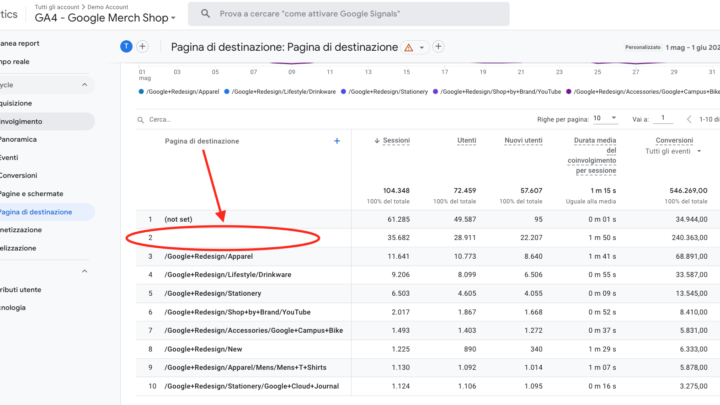
Task: Click the 'Vai a' page number field
Action: click(663, 118)
